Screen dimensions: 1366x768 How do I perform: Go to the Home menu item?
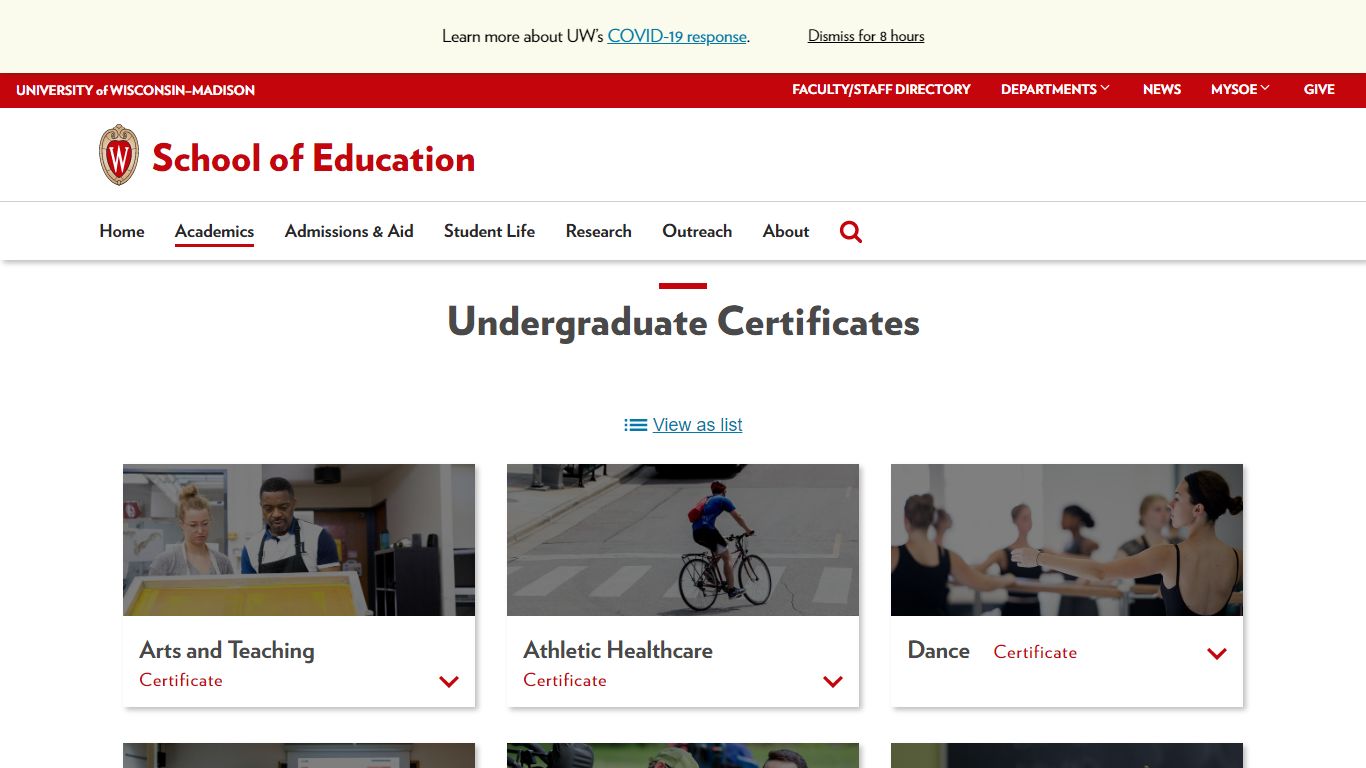(x=122, y=231)
